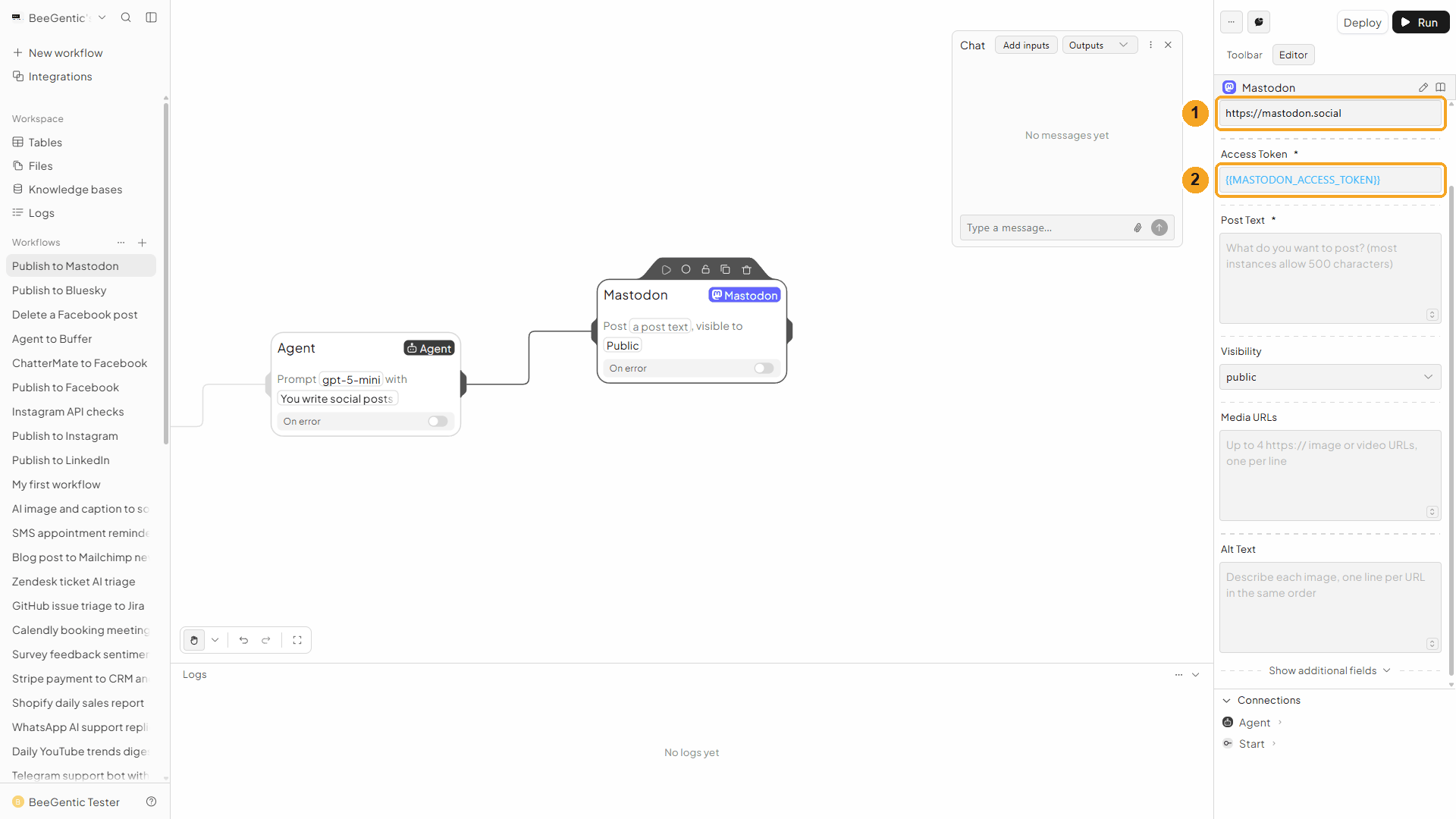This screenshot has width=1456, height=819.
Task: Toggle the sidebar panel layout icon
Action: [x=152, y=17]
